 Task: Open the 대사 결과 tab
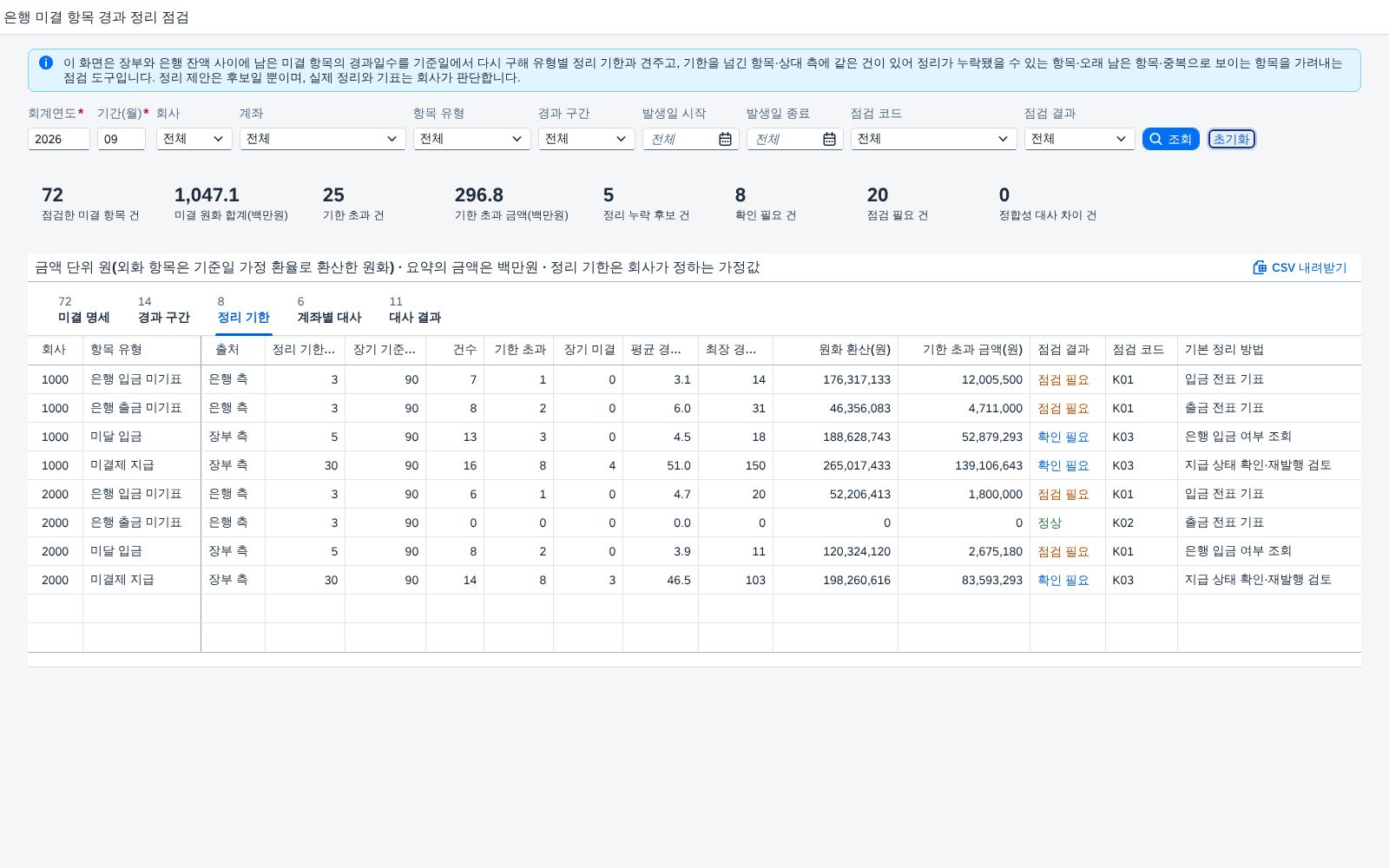coord(415,310)
